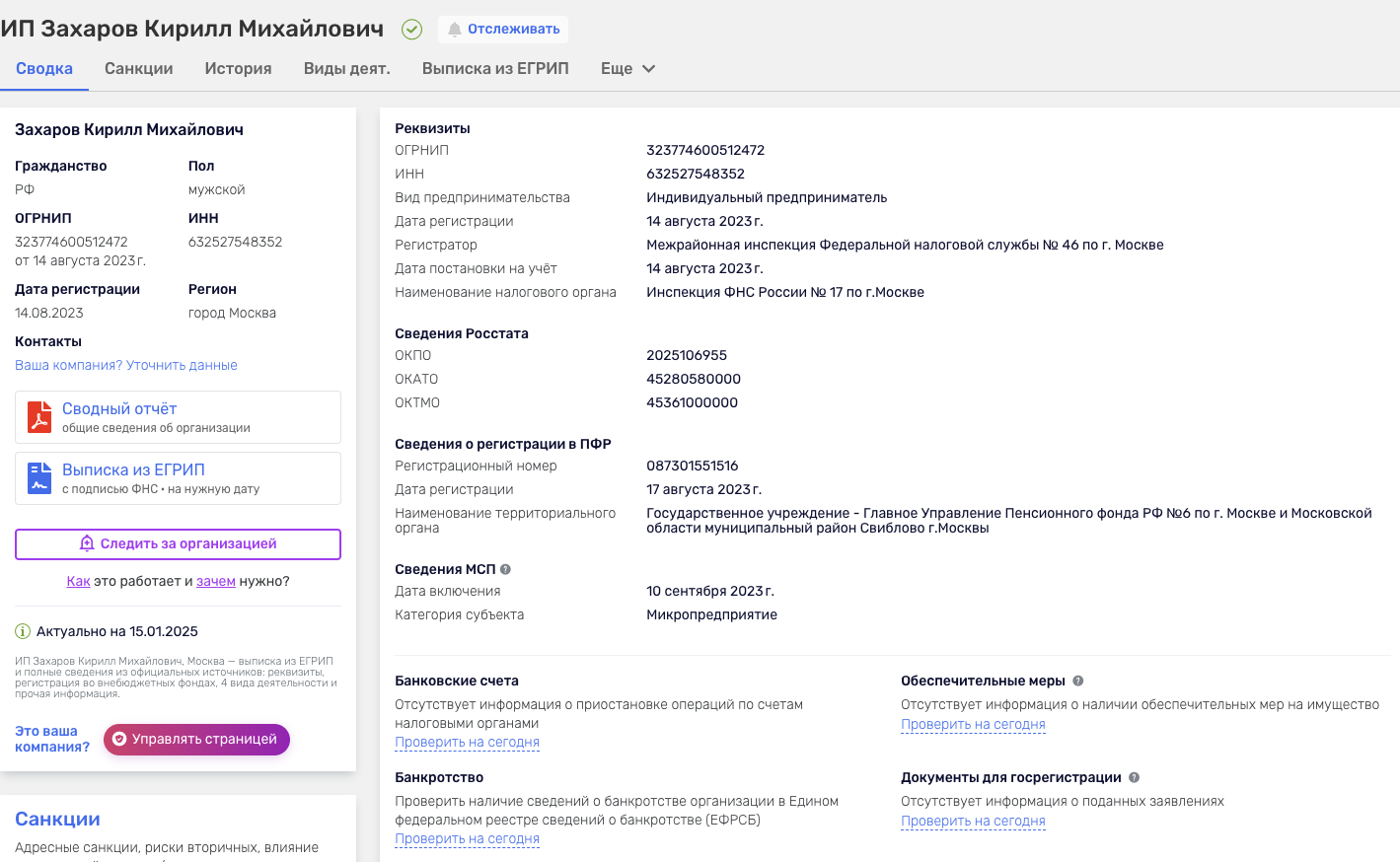Screen dimensions: 1400x862
Task: Click ОГРНИП value 323774600512472 in Реквизиты
Action: point(705,150)
